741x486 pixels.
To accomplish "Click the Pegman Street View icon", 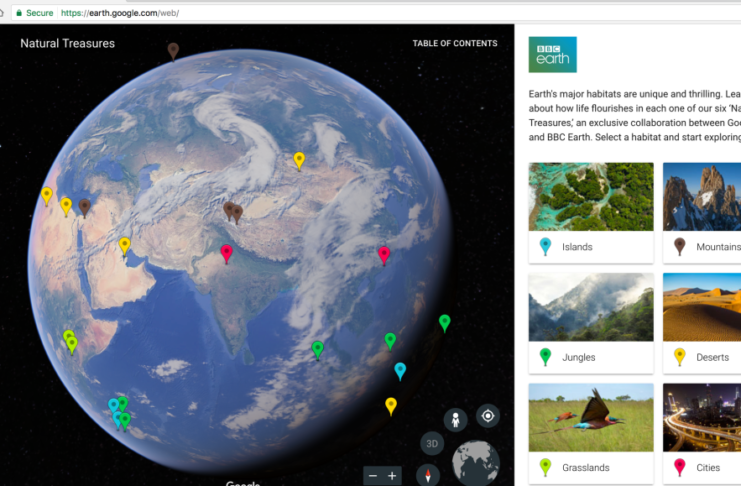I will tap(456, 420).
